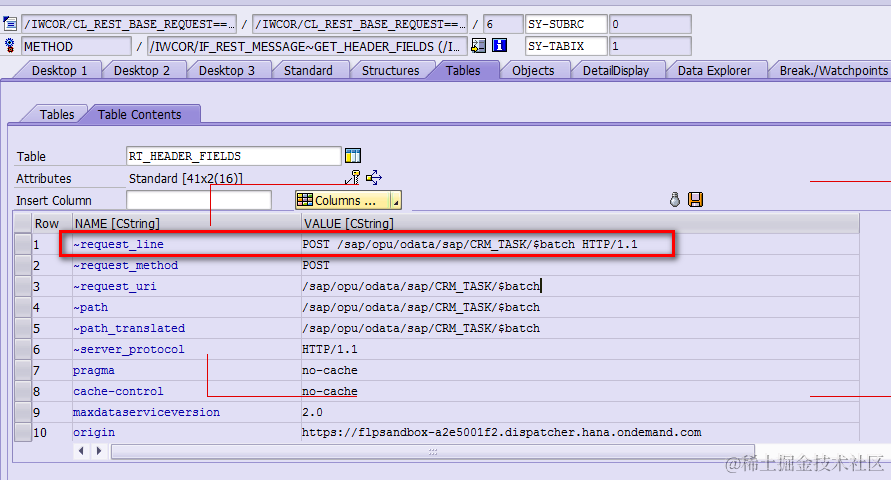This screenshot has width=891, height=480.
Task: Click the NAME [CString] column header
Action: [x=186, y=223]
